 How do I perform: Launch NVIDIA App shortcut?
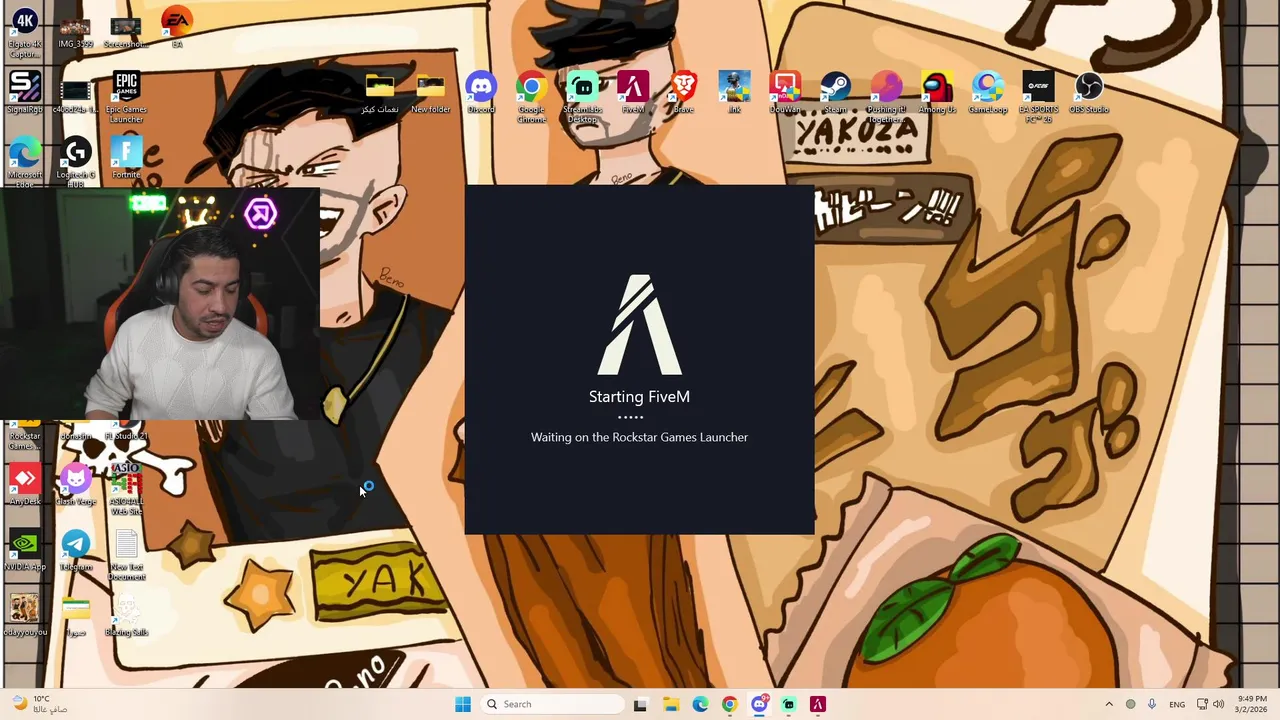pyautogui.click(x=24, y=550)
